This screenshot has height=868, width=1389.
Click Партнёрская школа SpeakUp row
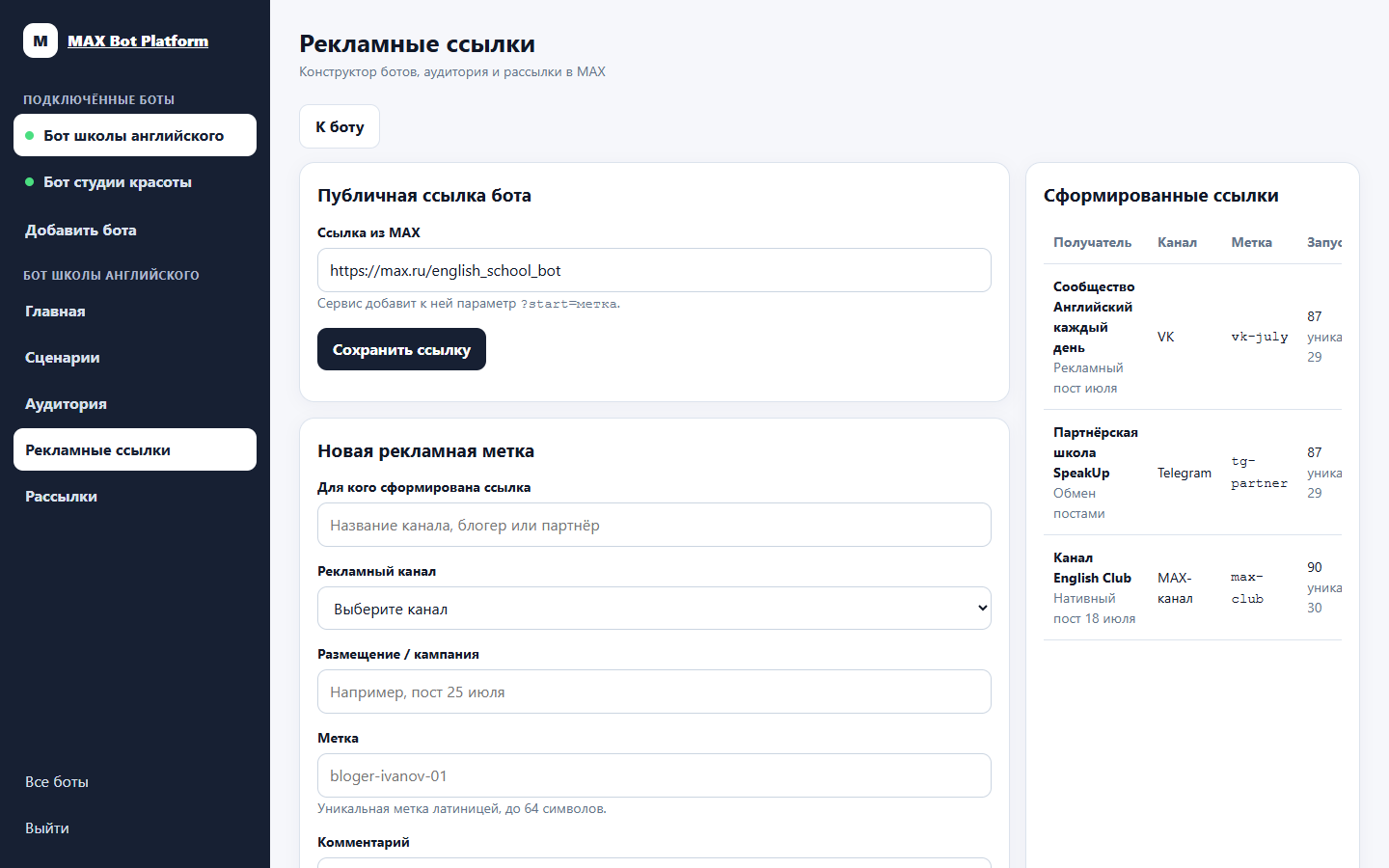(x=1192, y=473)
